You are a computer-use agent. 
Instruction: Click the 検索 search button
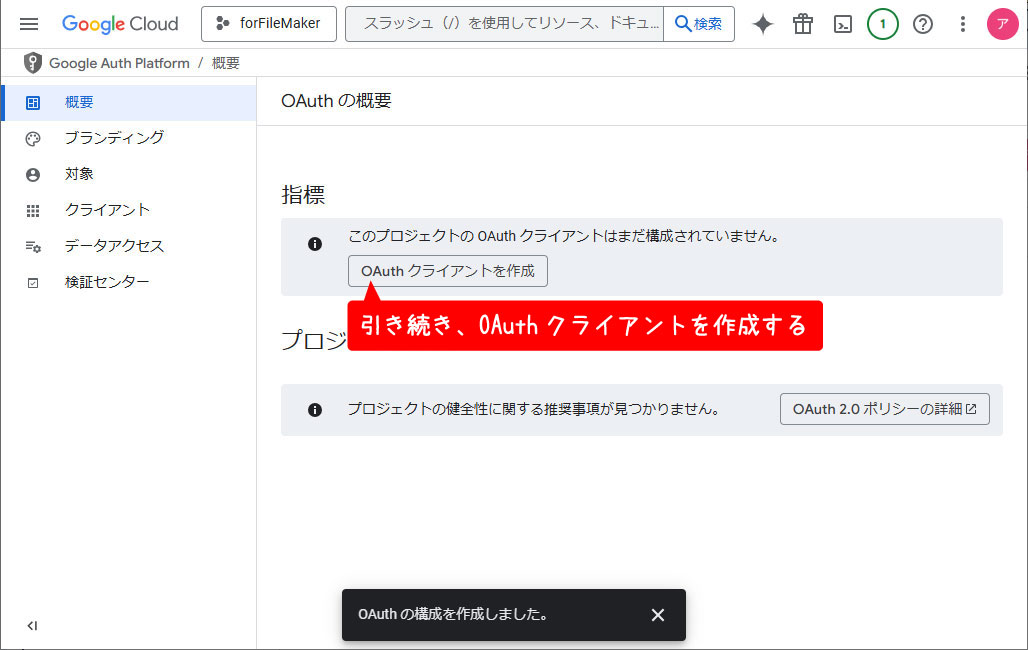(x=699, y=24)
